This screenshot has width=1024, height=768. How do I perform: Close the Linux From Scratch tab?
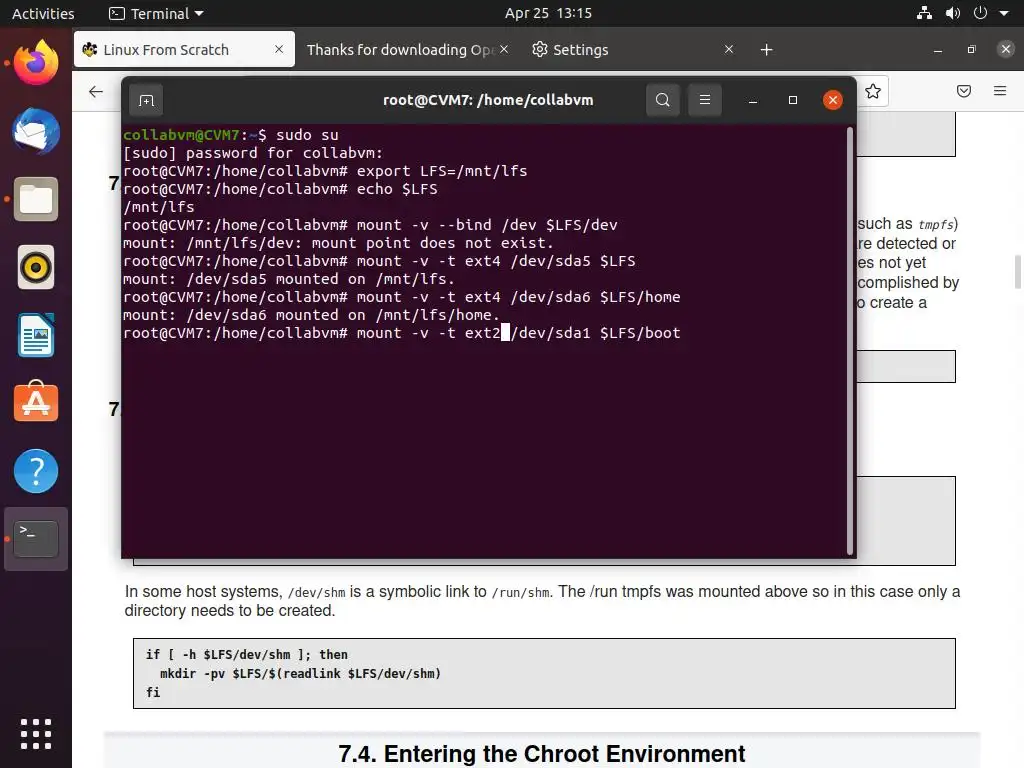pyautogui.click(x=279, y=49)
